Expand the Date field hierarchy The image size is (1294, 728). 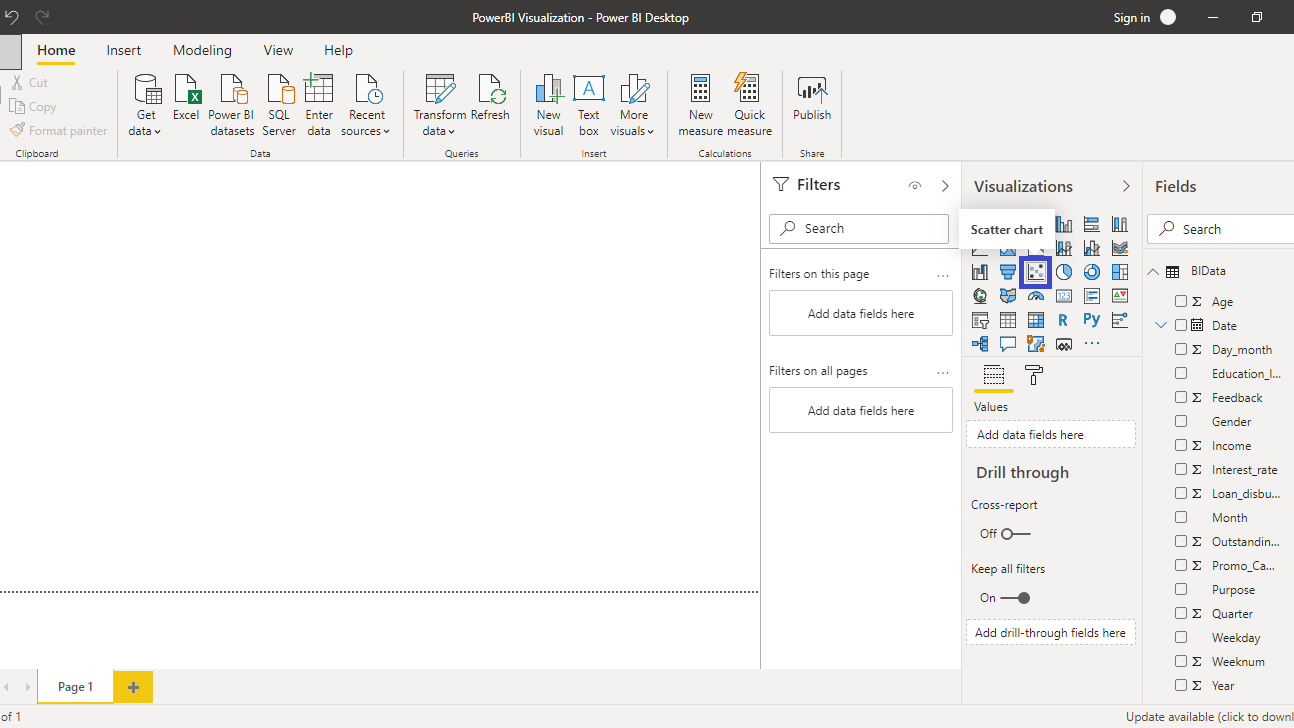coord(1161,325)
